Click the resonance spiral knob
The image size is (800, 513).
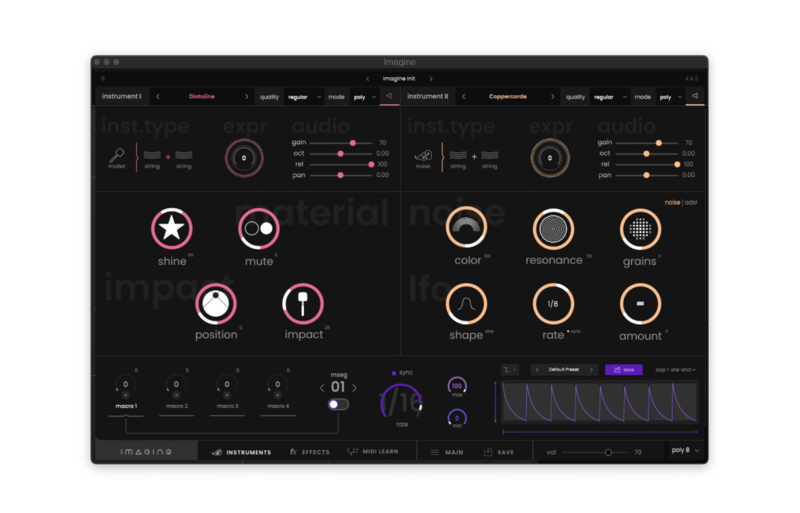(x=553, y=228)
